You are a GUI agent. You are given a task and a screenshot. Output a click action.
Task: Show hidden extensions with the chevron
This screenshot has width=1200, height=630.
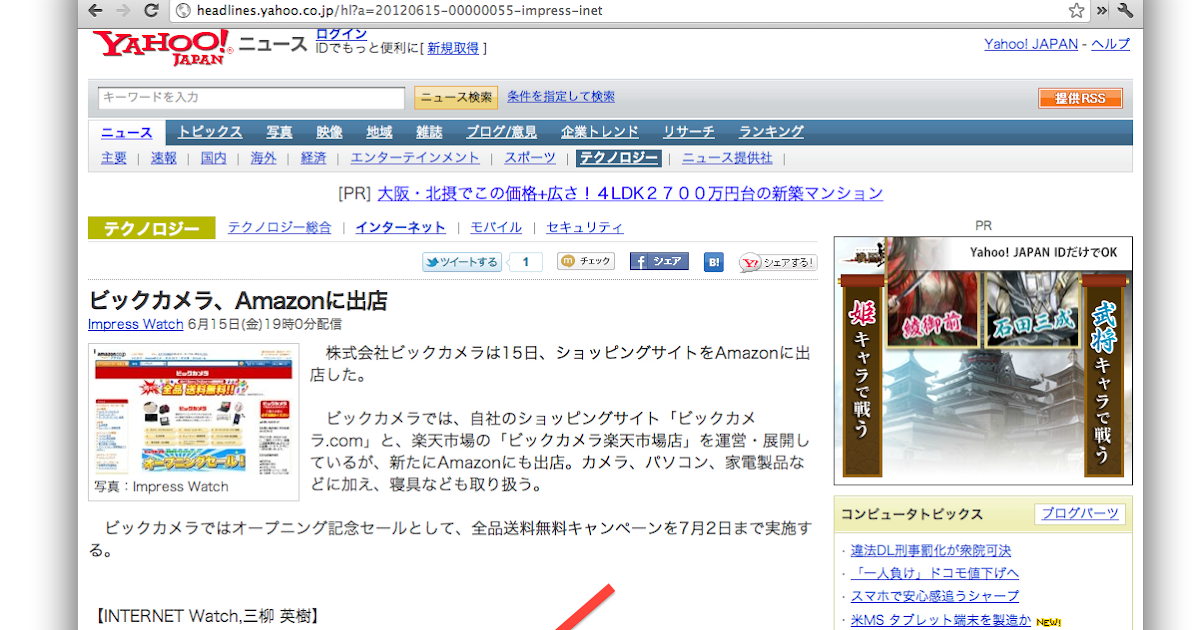click(1102, 11)
